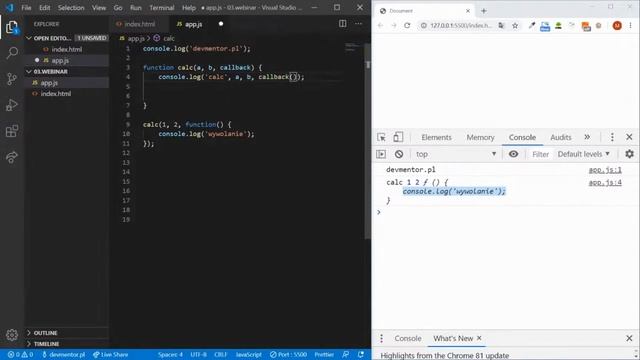Click the Spaces: 4 indentation setting
Image resolution: width=640 pixels, height=360 pixels.
pos(170,354)
